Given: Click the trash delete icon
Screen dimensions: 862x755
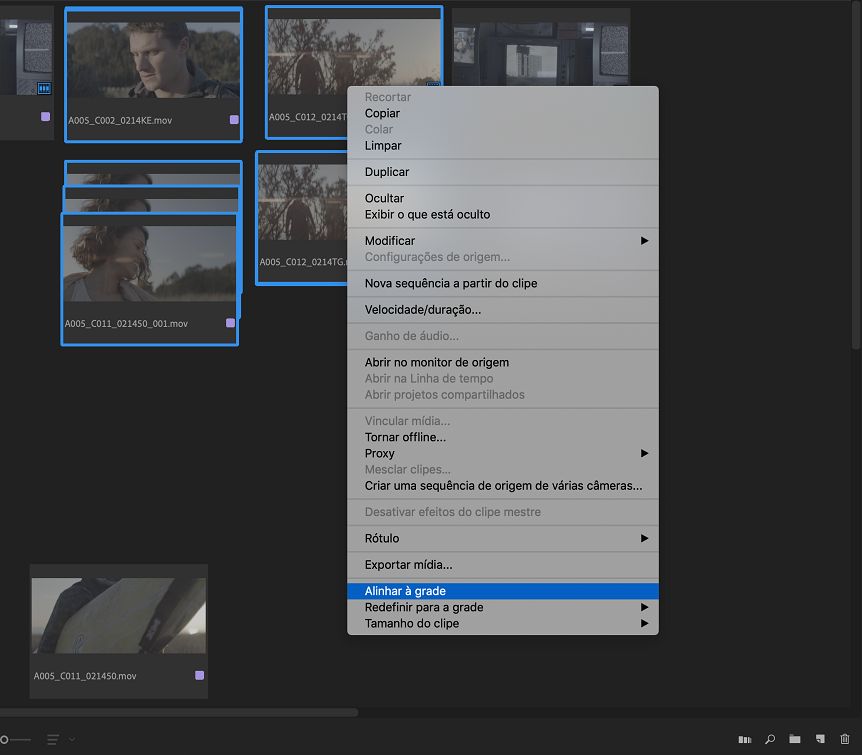Looking at the screenshot, I should pyautogui.click(x=845, y=739).
